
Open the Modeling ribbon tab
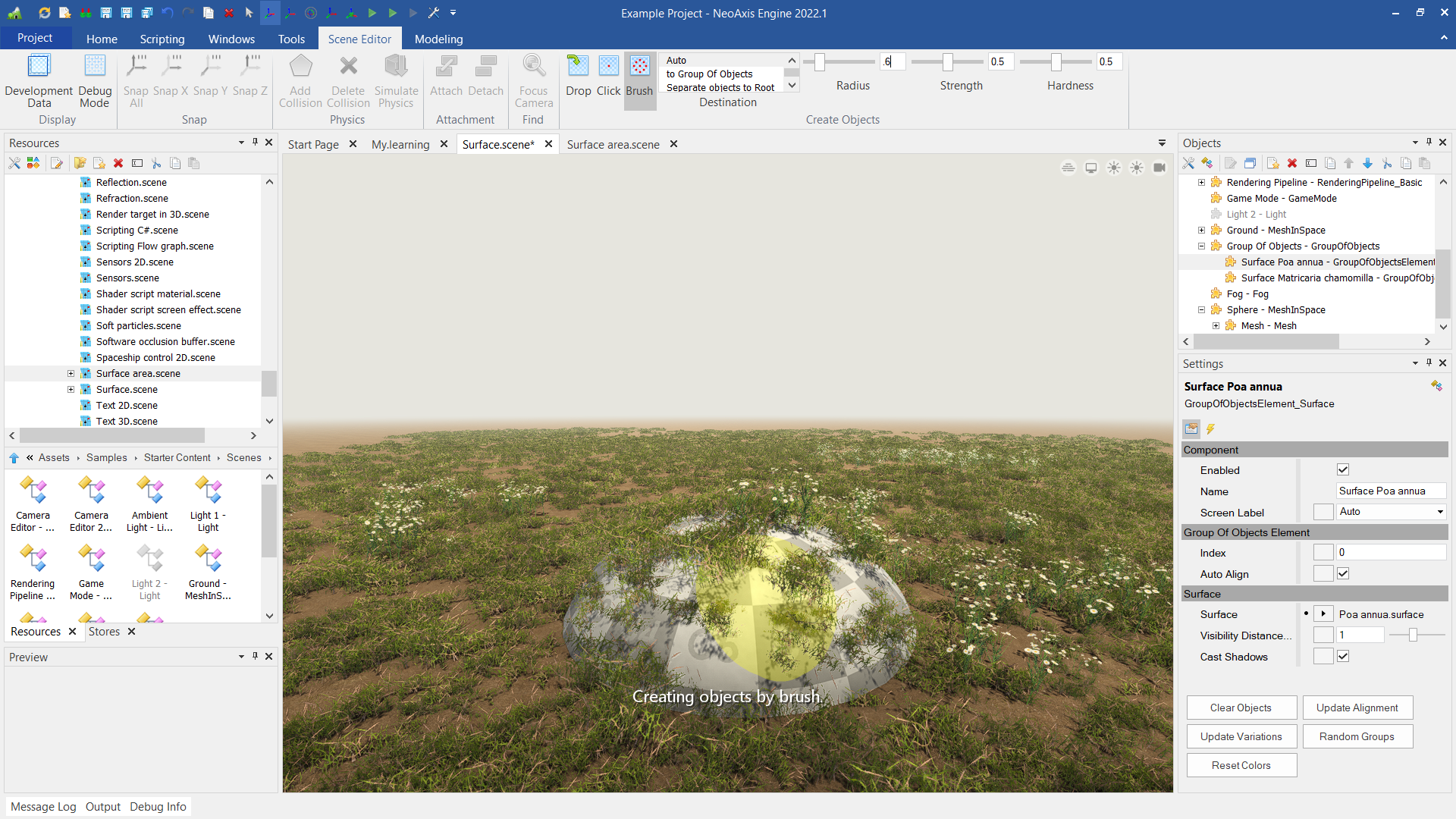click(438, 39)
